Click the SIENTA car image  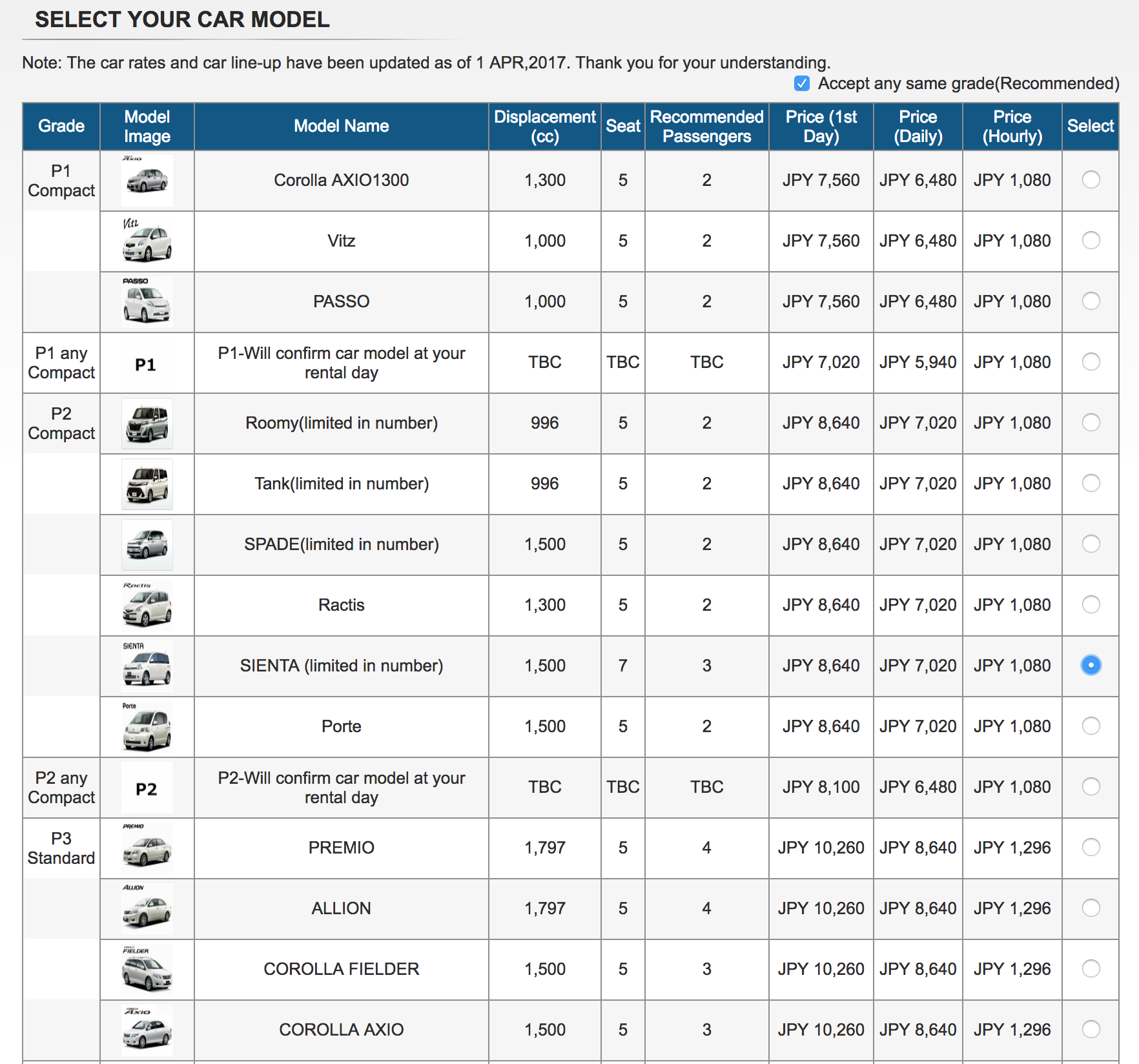[147, 666]
